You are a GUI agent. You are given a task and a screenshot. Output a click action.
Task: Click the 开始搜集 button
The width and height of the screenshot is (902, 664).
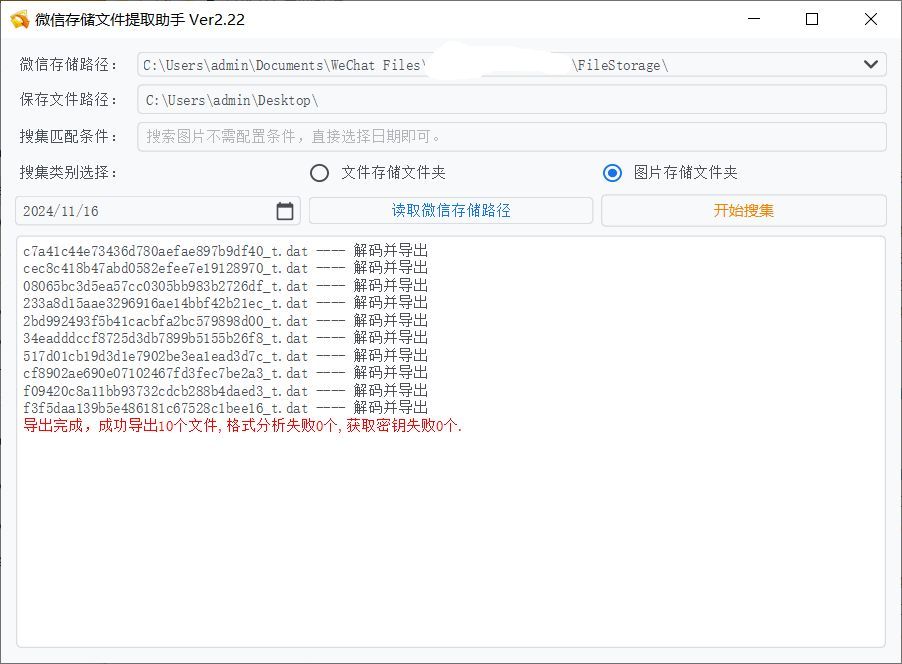coord(742,210)
